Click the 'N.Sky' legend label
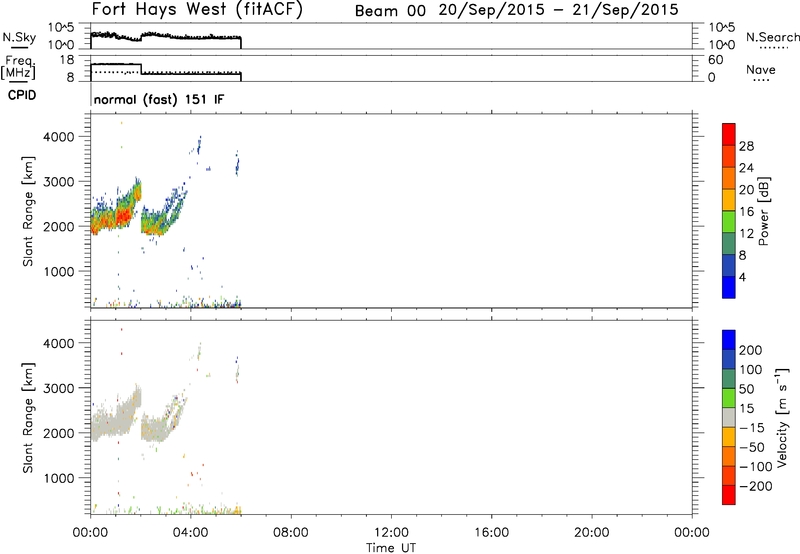Viewport: 800px width, 554px height. tap(19, 37)
